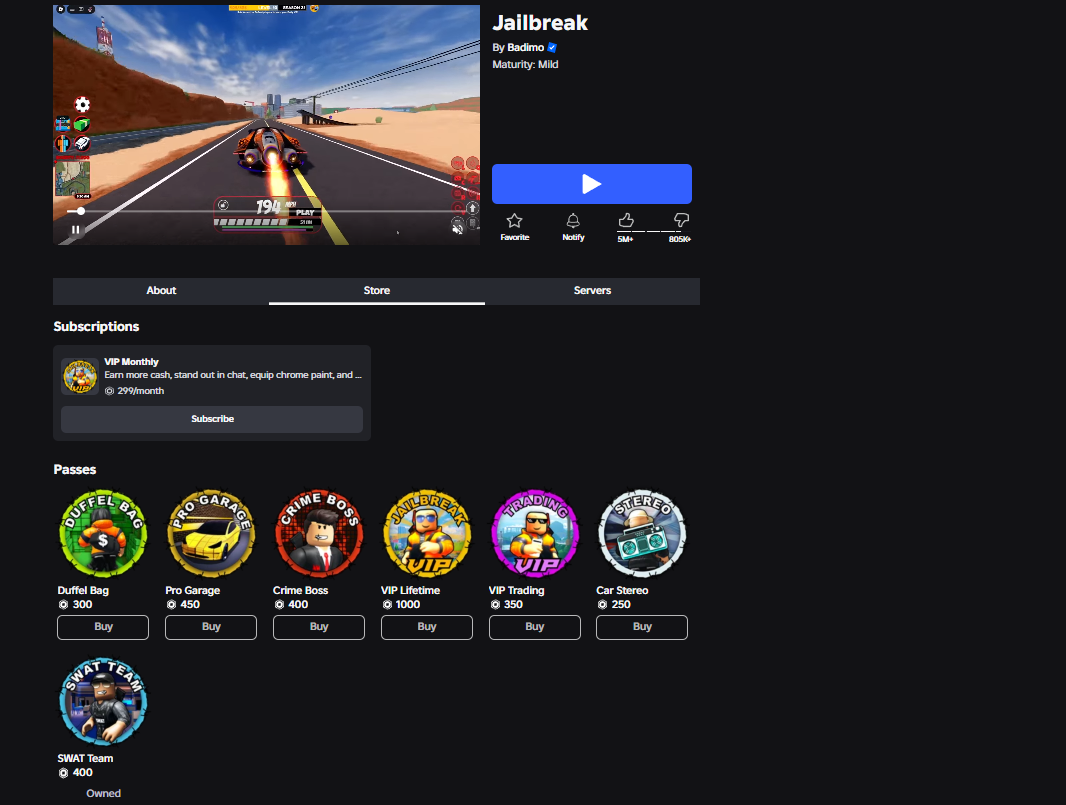Adjust the video progress slider handle
The image size is (1066, 805).
[81, 211]
